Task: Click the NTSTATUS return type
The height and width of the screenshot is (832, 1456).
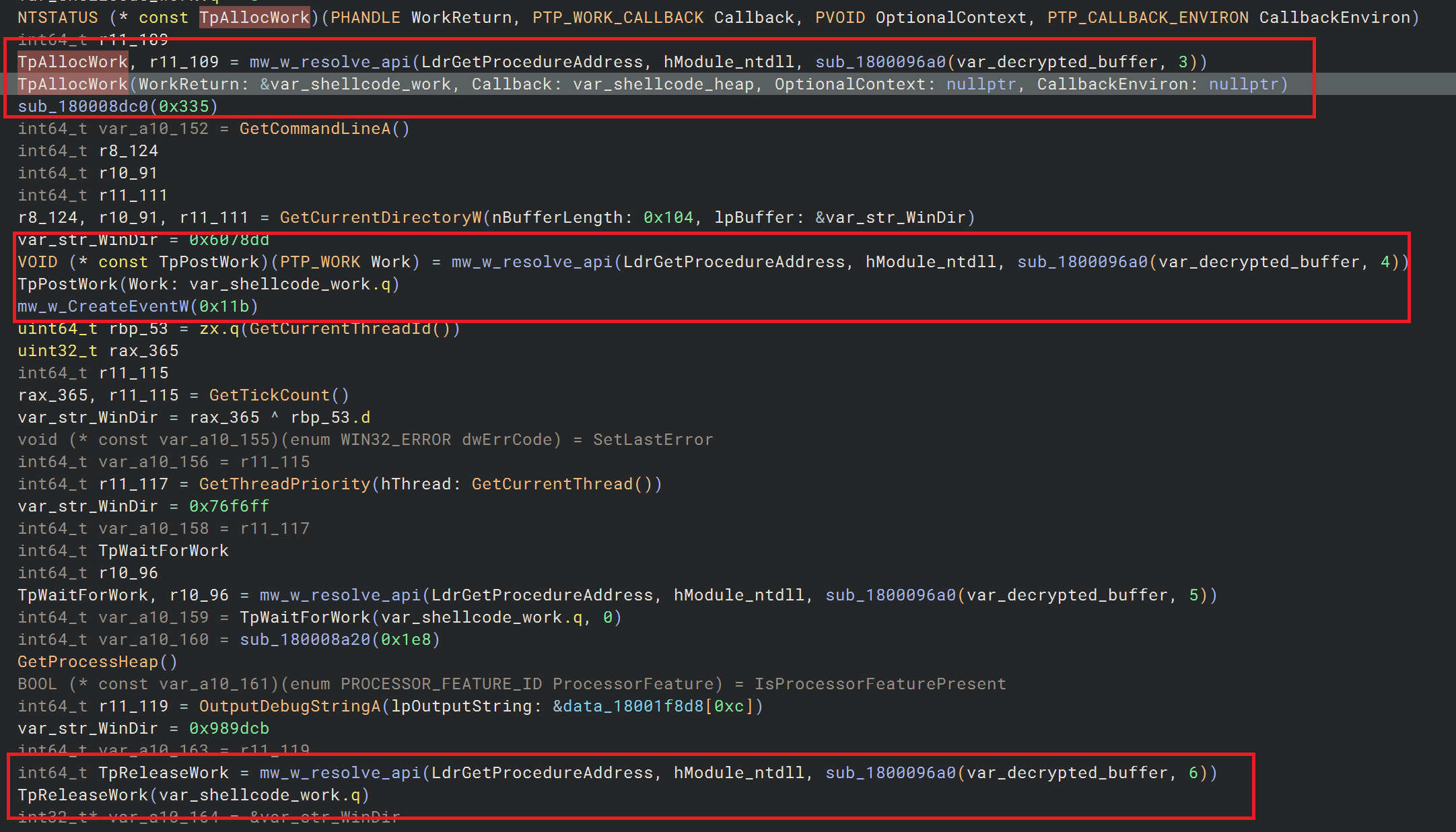Action: 58,18
